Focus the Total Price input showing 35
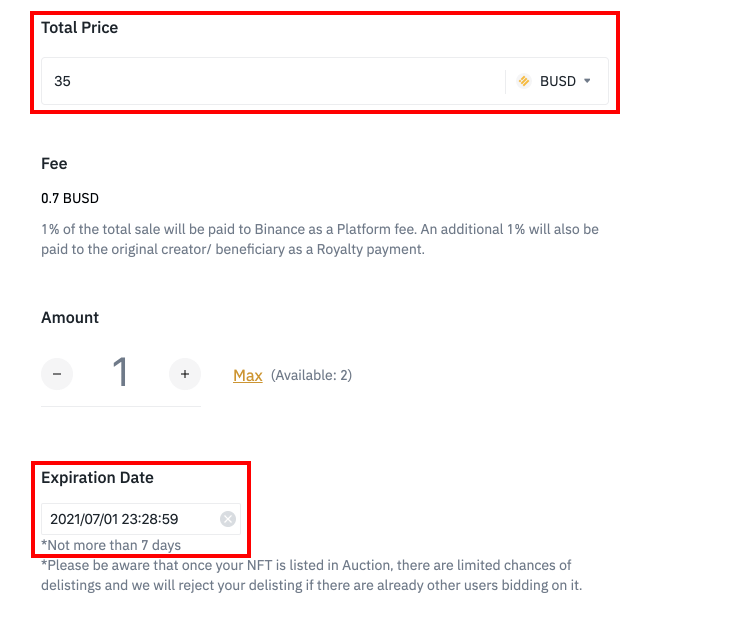This screenshot has width=755, height=631. (270, 81)
